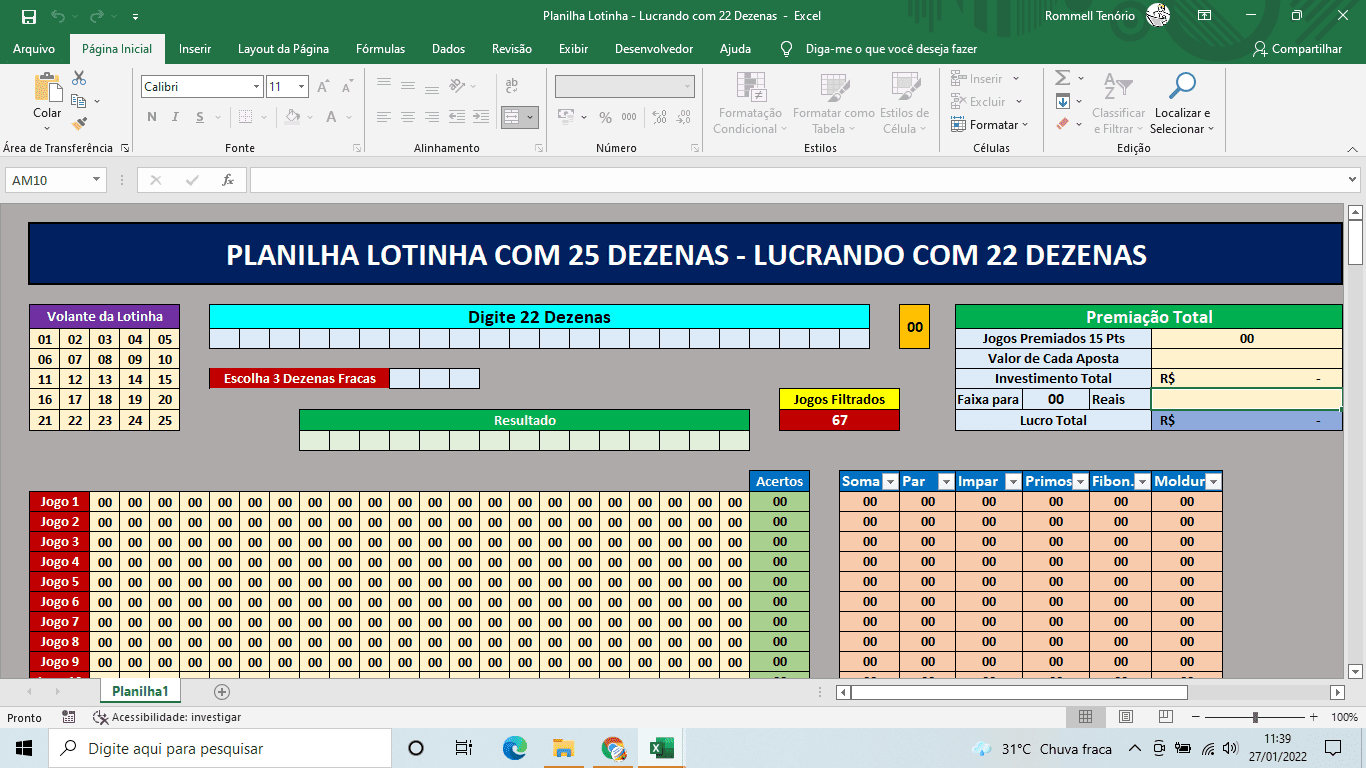1366x768 pixels.
Task: Click the Format Painter brush icon
Action: [79, 123]
